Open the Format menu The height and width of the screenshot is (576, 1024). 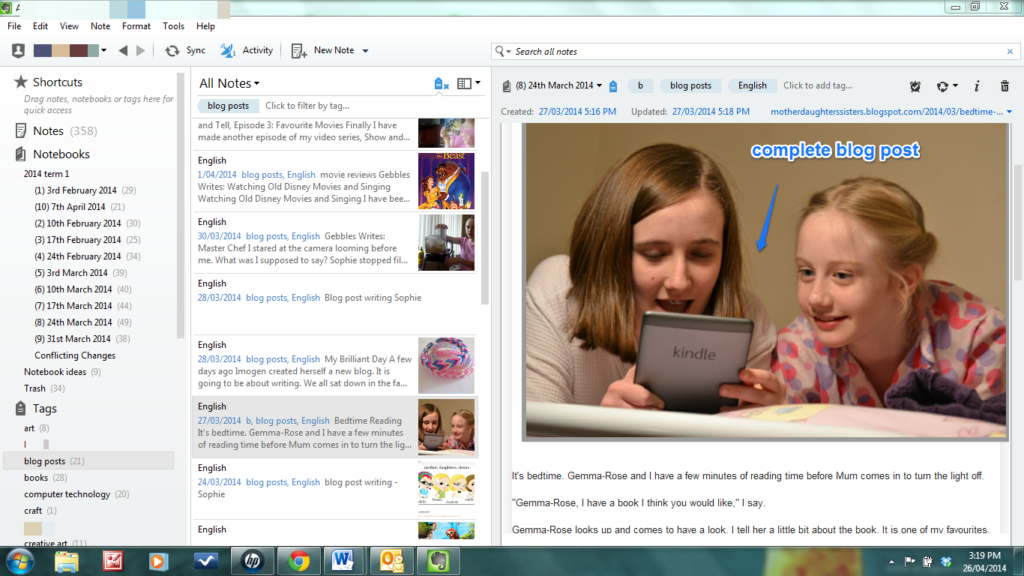pyautogui.click(x=136, y=26)
